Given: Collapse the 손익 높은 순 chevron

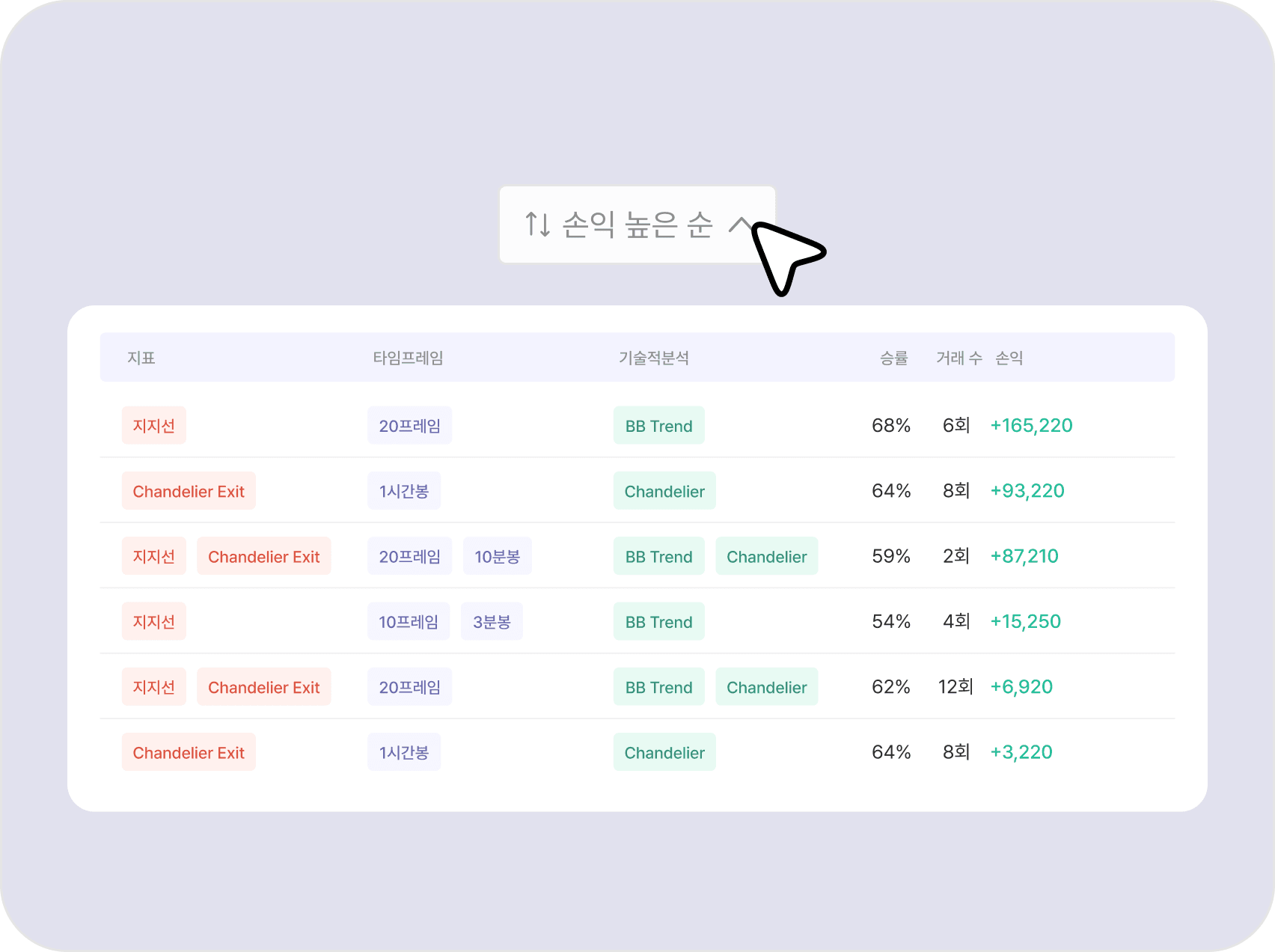Looking at the screenshot, I should (x=740, y=225).
